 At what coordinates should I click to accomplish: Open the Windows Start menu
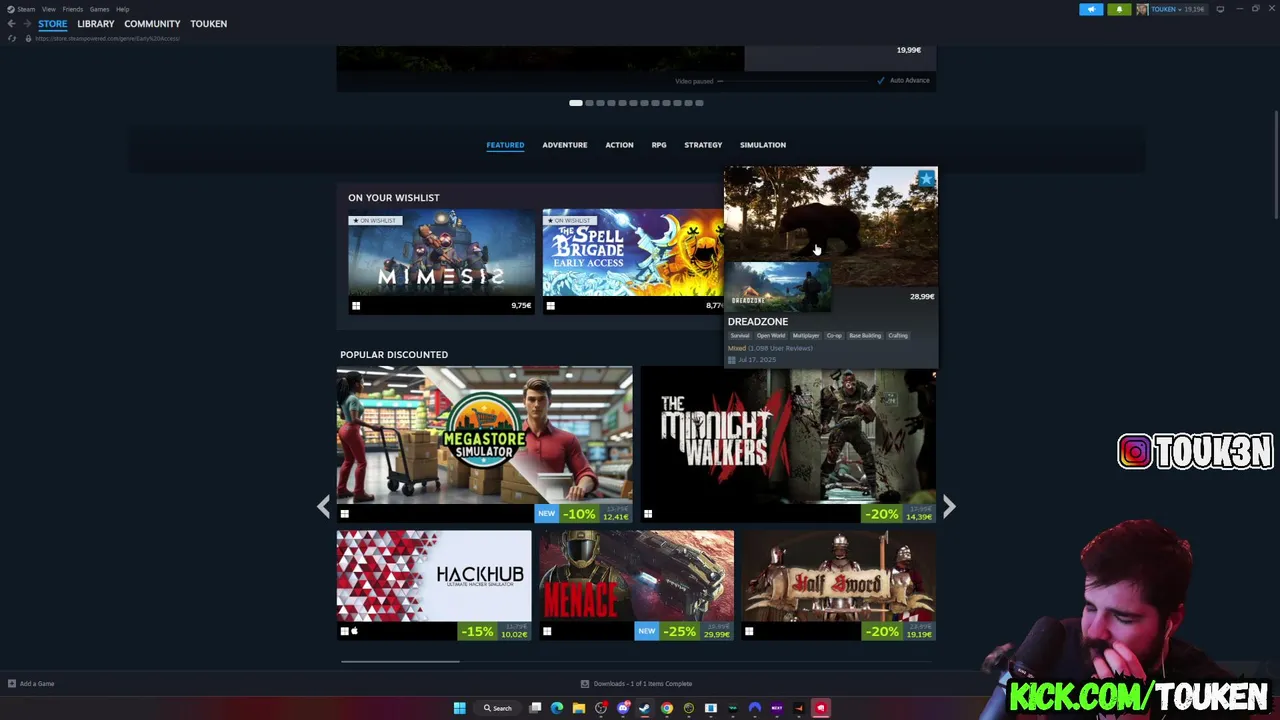pos(459,708)
